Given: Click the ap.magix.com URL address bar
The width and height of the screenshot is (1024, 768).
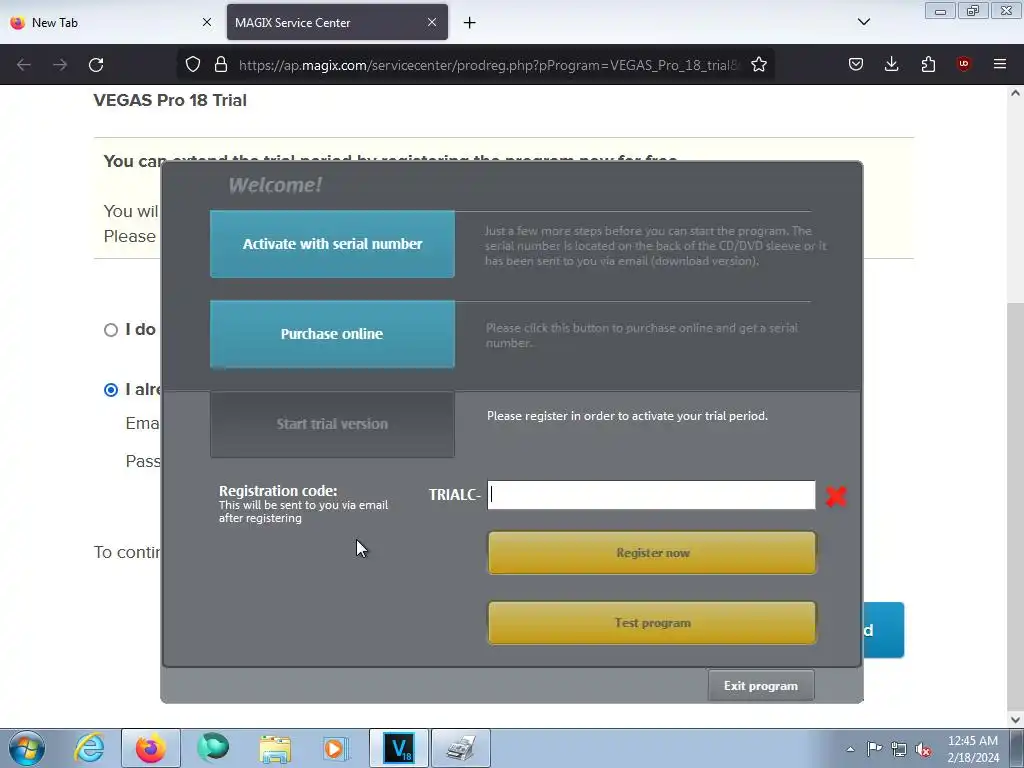Looking at the screenshot, I should click(x=488, y=65).
